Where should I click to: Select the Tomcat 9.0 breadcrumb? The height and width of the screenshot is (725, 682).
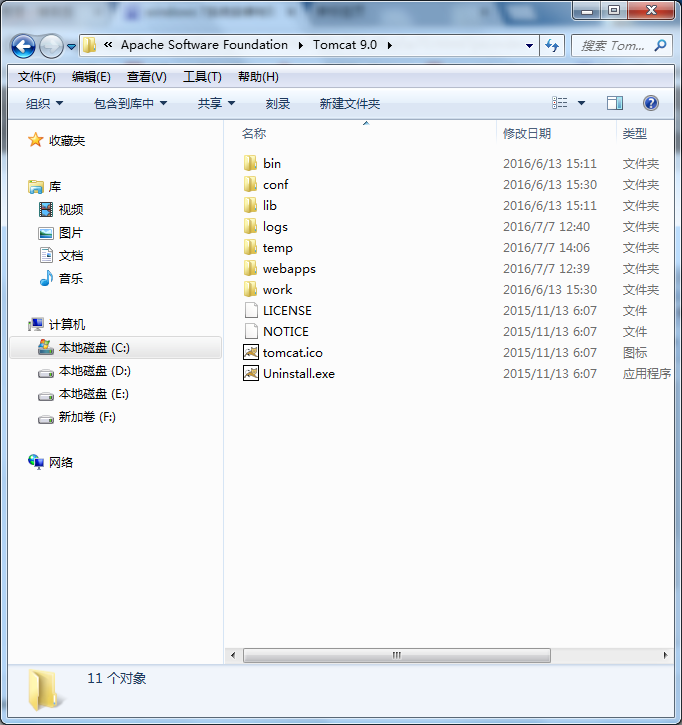pos(345,45)
